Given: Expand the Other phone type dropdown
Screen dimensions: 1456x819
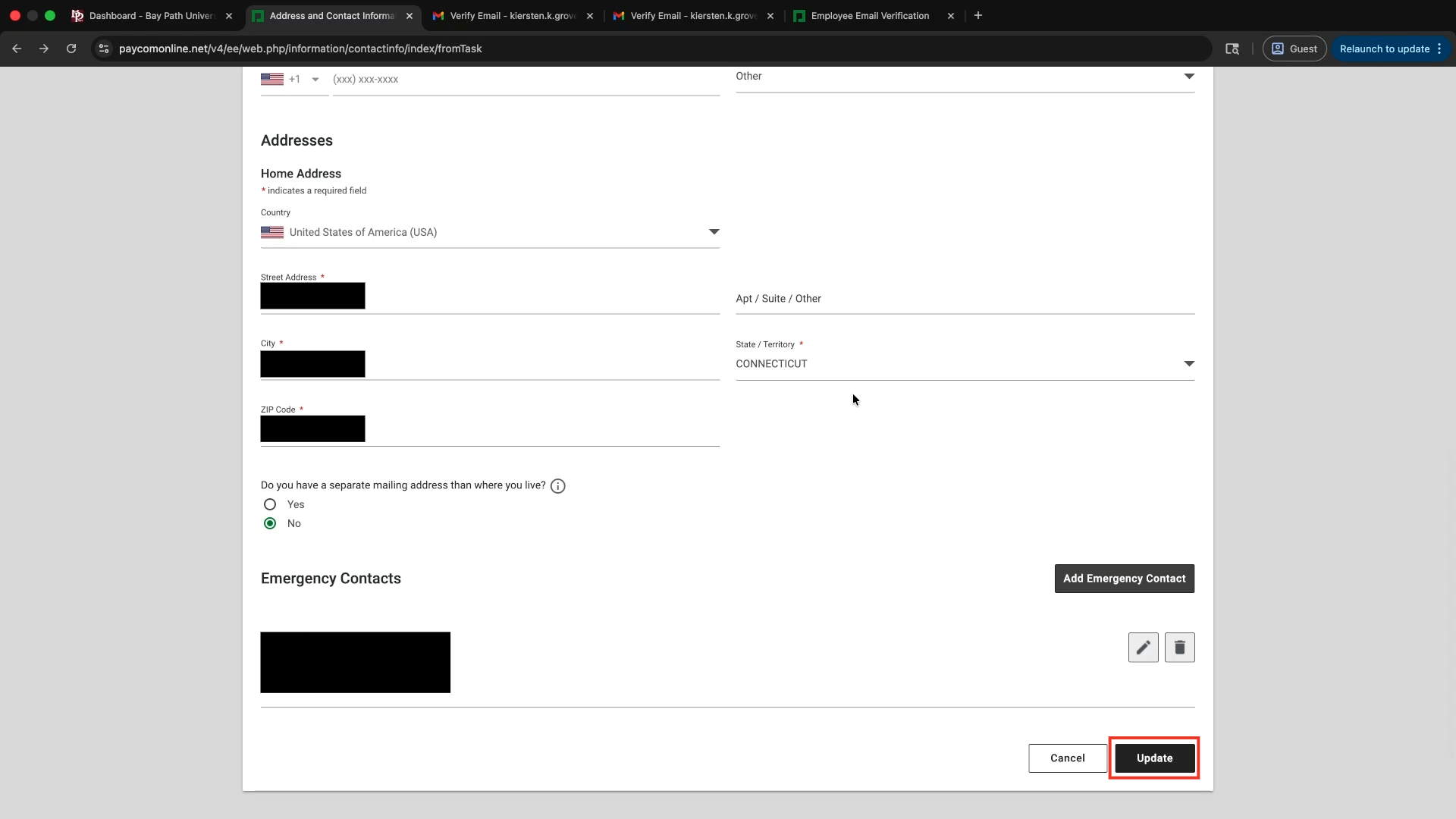Looking at the screenshot, I should pyautogui.click(x=1188, y=77).
